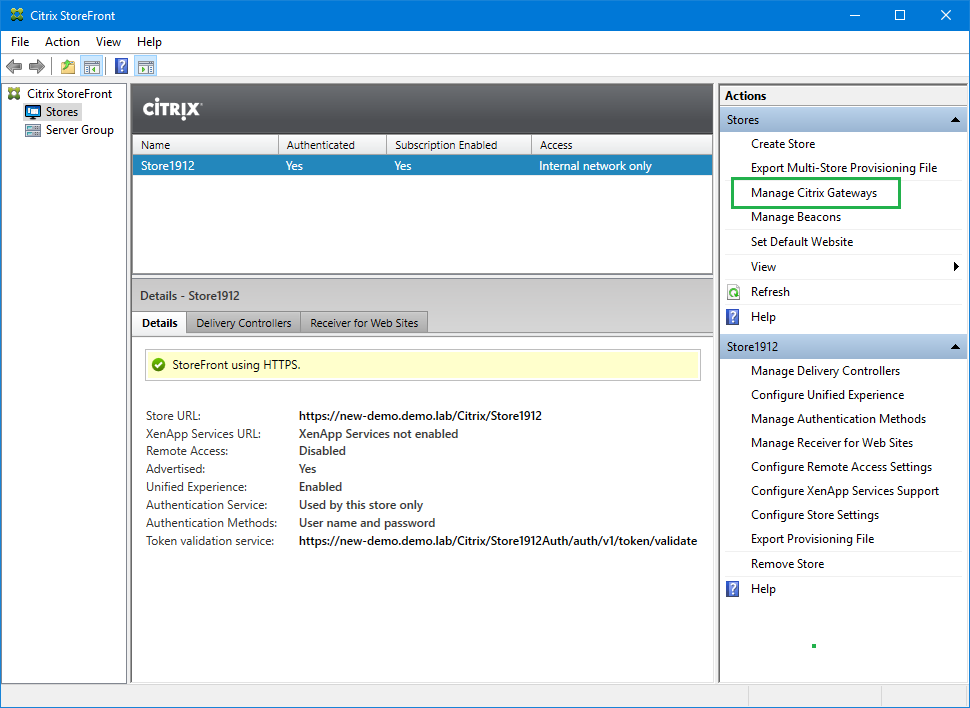Collapse the Store1912 actions section
Viewport: 970px width, 708px height.
pos(957,347)
